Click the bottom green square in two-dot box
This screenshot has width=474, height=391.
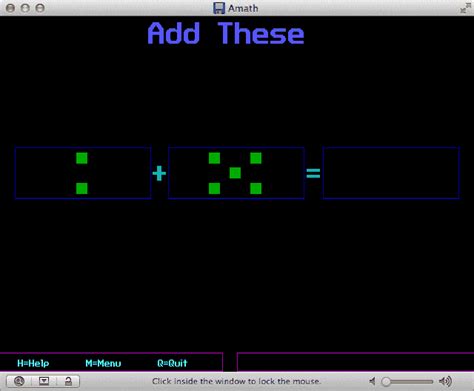[x=82, y=188]
